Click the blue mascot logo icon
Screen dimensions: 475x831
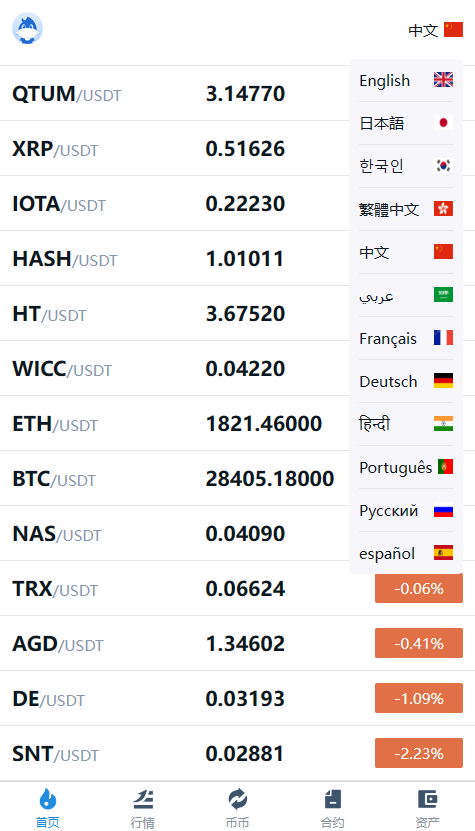coord(28,28)
